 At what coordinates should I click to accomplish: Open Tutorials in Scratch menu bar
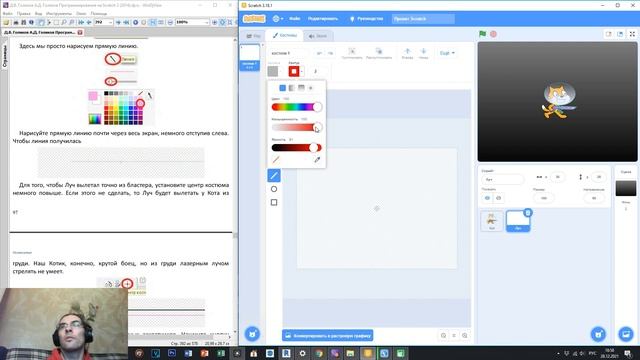tap(367, 19)
